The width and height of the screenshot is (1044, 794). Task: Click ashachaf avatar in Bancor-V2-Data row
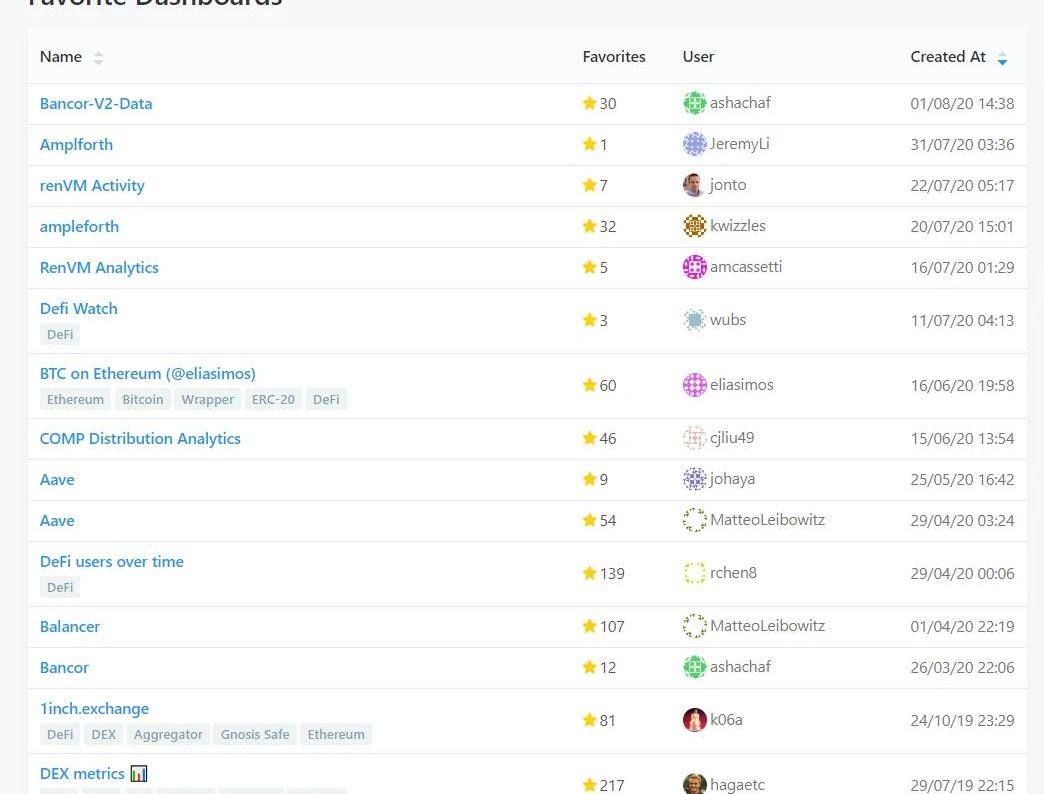[x=694, y=103]
